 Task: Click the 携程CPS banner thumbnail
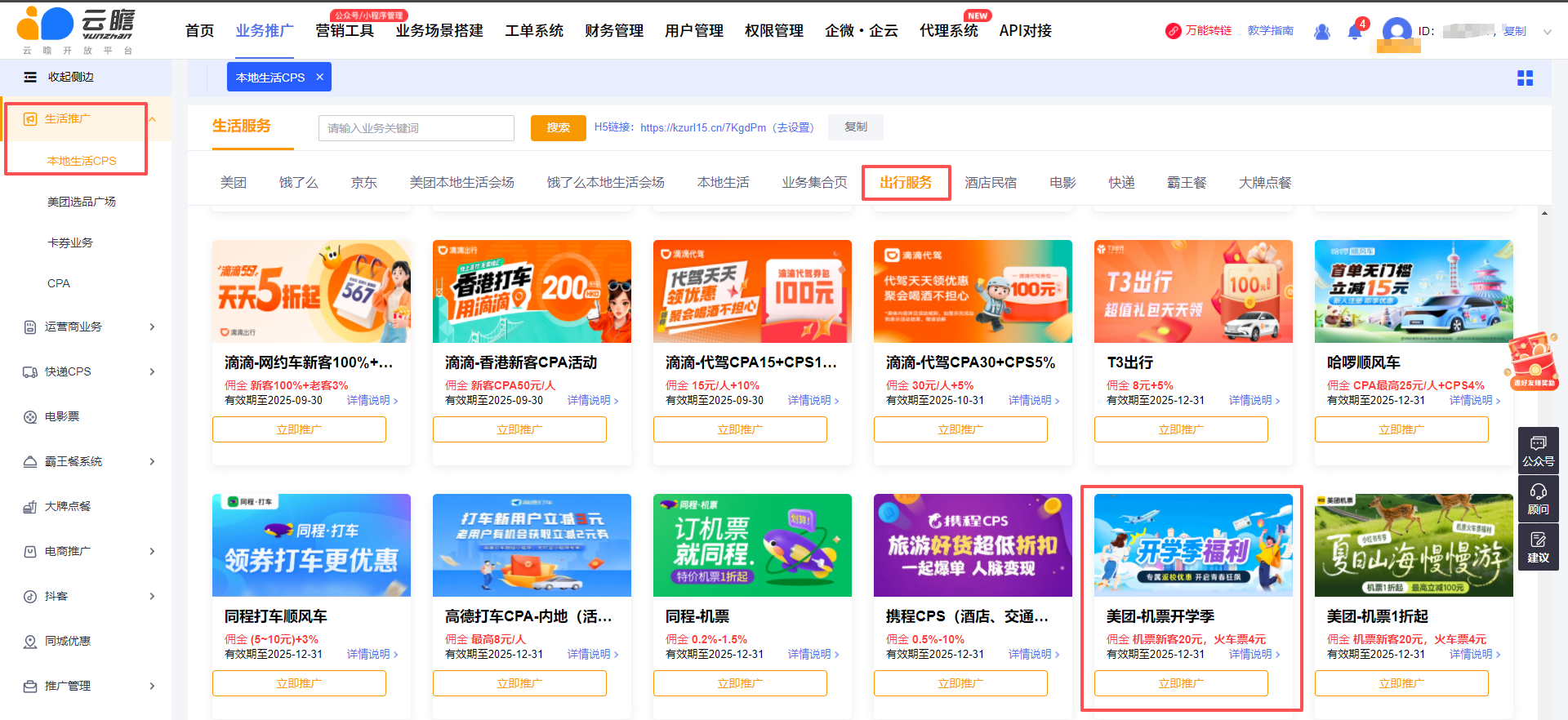coord(973,545)
